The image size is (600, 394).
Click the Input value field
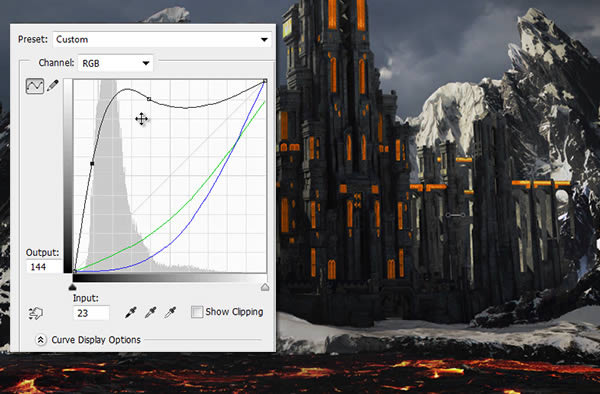91,313
